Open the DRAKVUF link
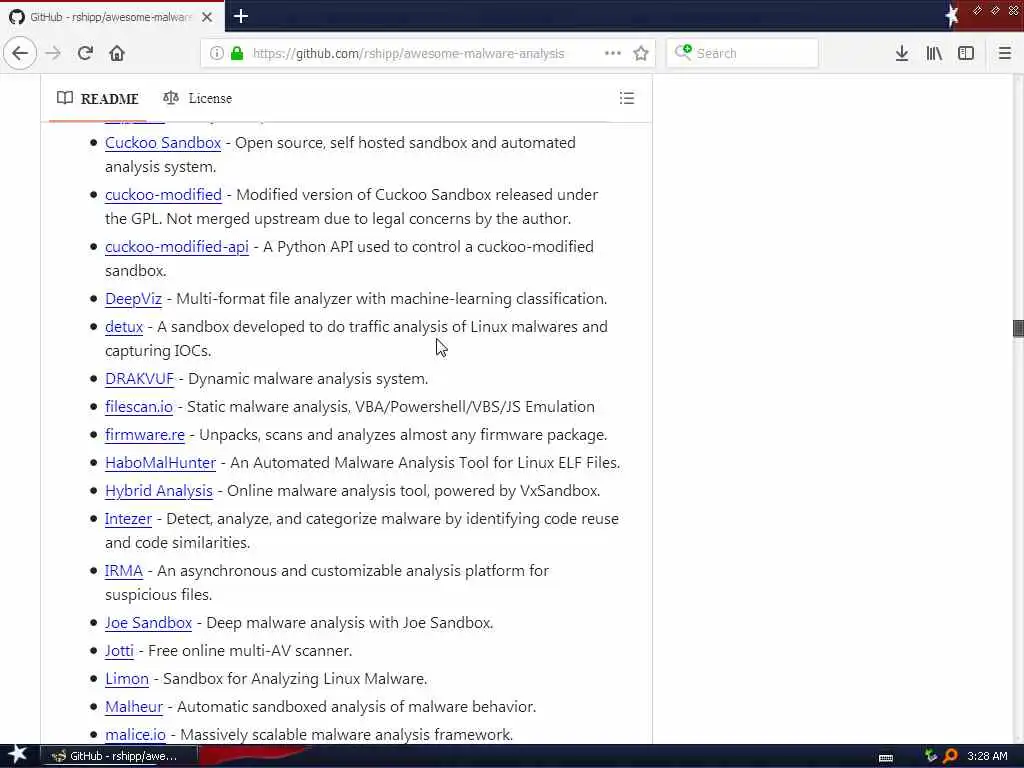This screenshot has width=1024, height=768. pos(139,379)
